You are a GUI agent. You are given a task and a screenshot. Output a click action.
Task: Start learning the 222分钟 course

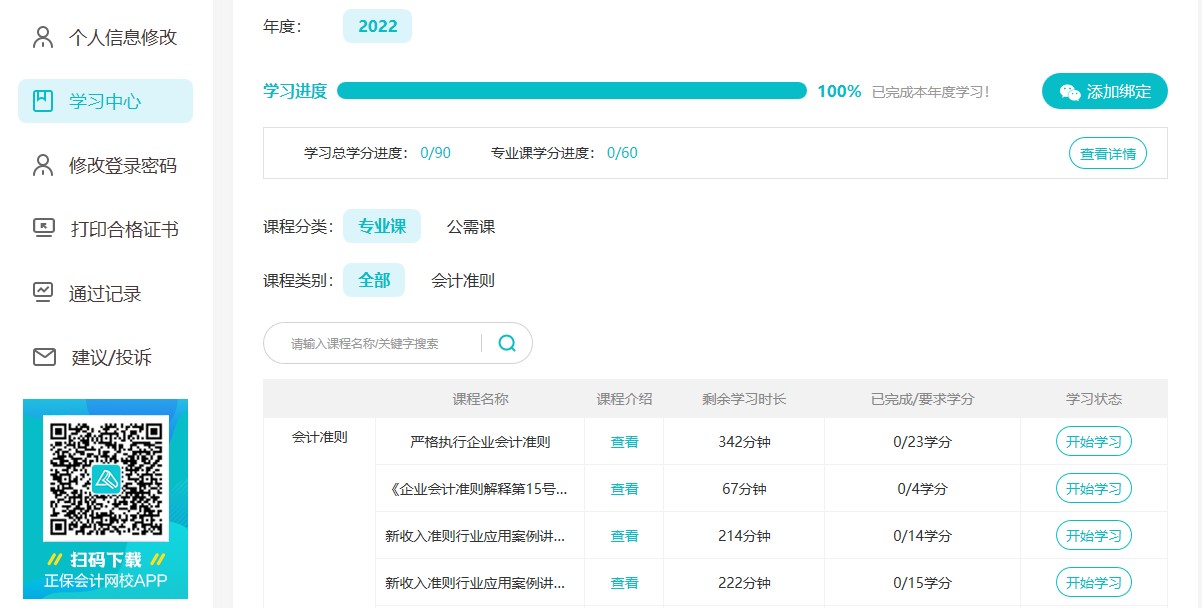click(1093, 583)
